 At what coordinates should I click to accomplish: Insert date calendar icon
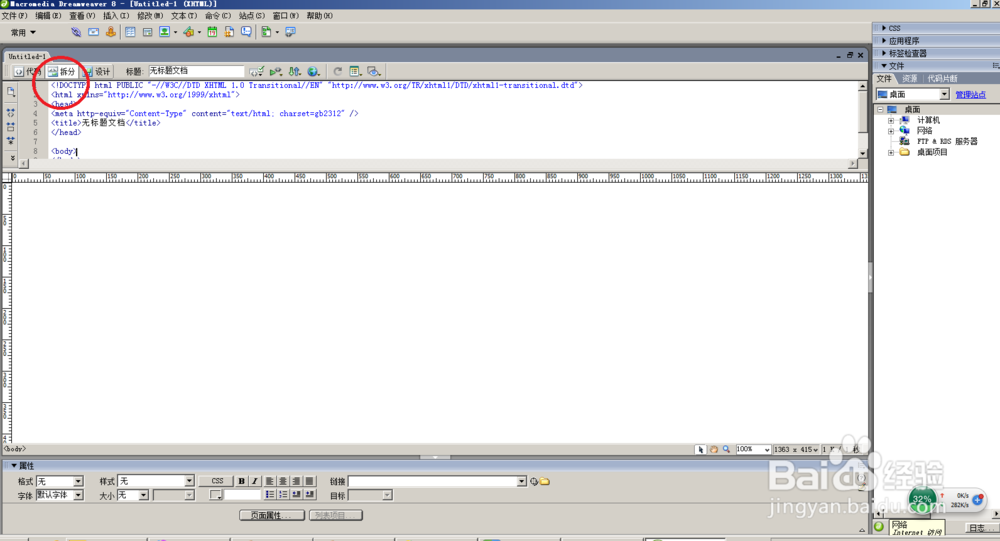(212, 32)
